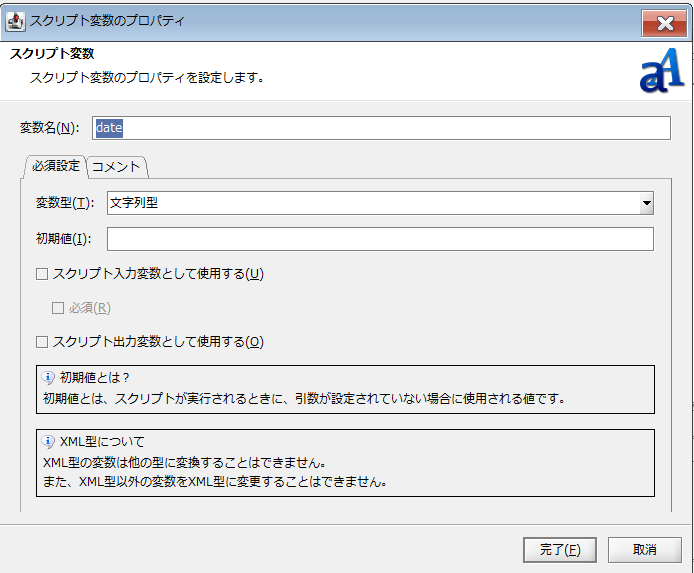The width and height of the screenshot is (694, 573).
Task: Enable スクリプト出力変数として使用する checkbox
Action: 42,342
